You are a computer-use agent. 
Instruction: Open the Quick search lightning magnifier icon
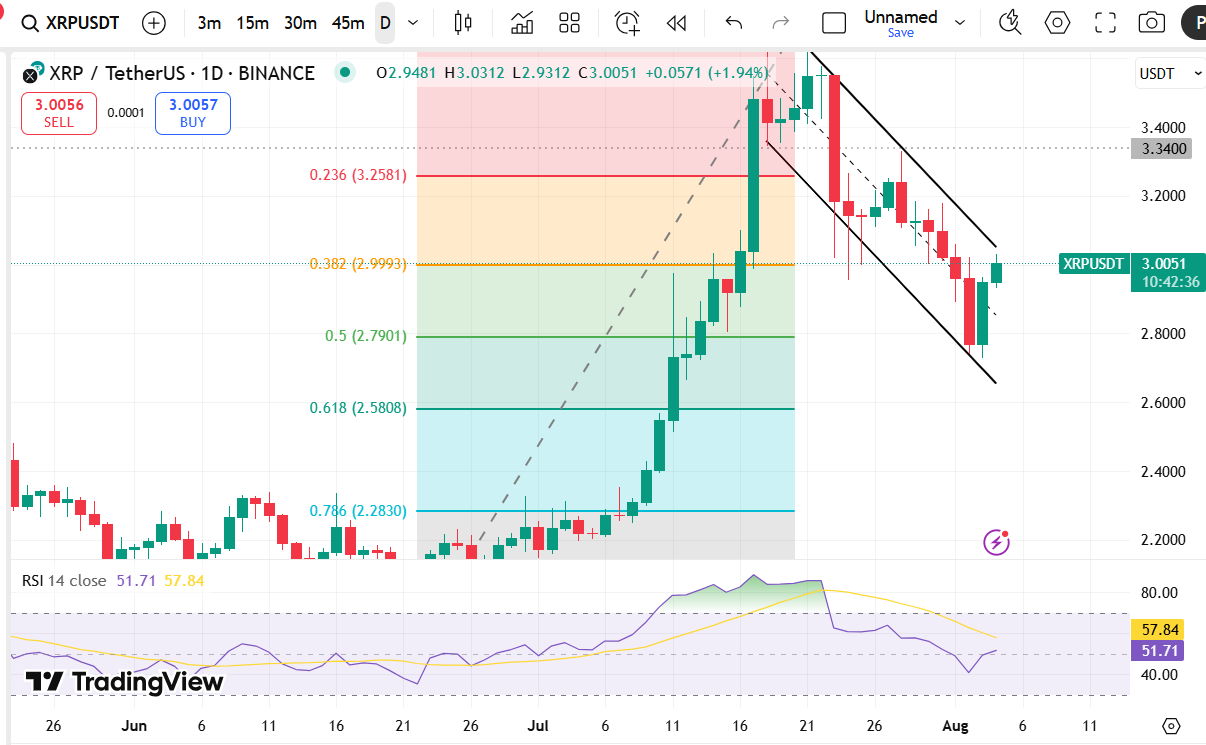tap(1010, 22)
